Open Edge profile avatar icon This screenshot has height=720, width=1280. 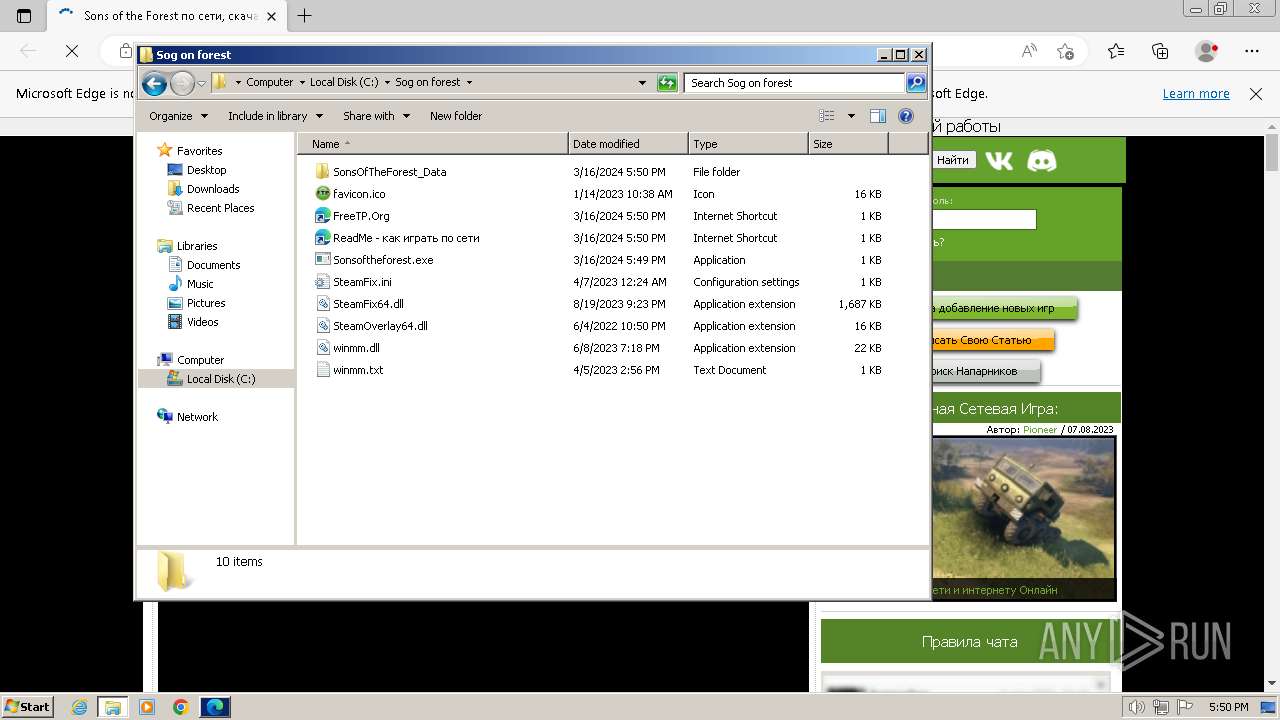click(1207, 51)
